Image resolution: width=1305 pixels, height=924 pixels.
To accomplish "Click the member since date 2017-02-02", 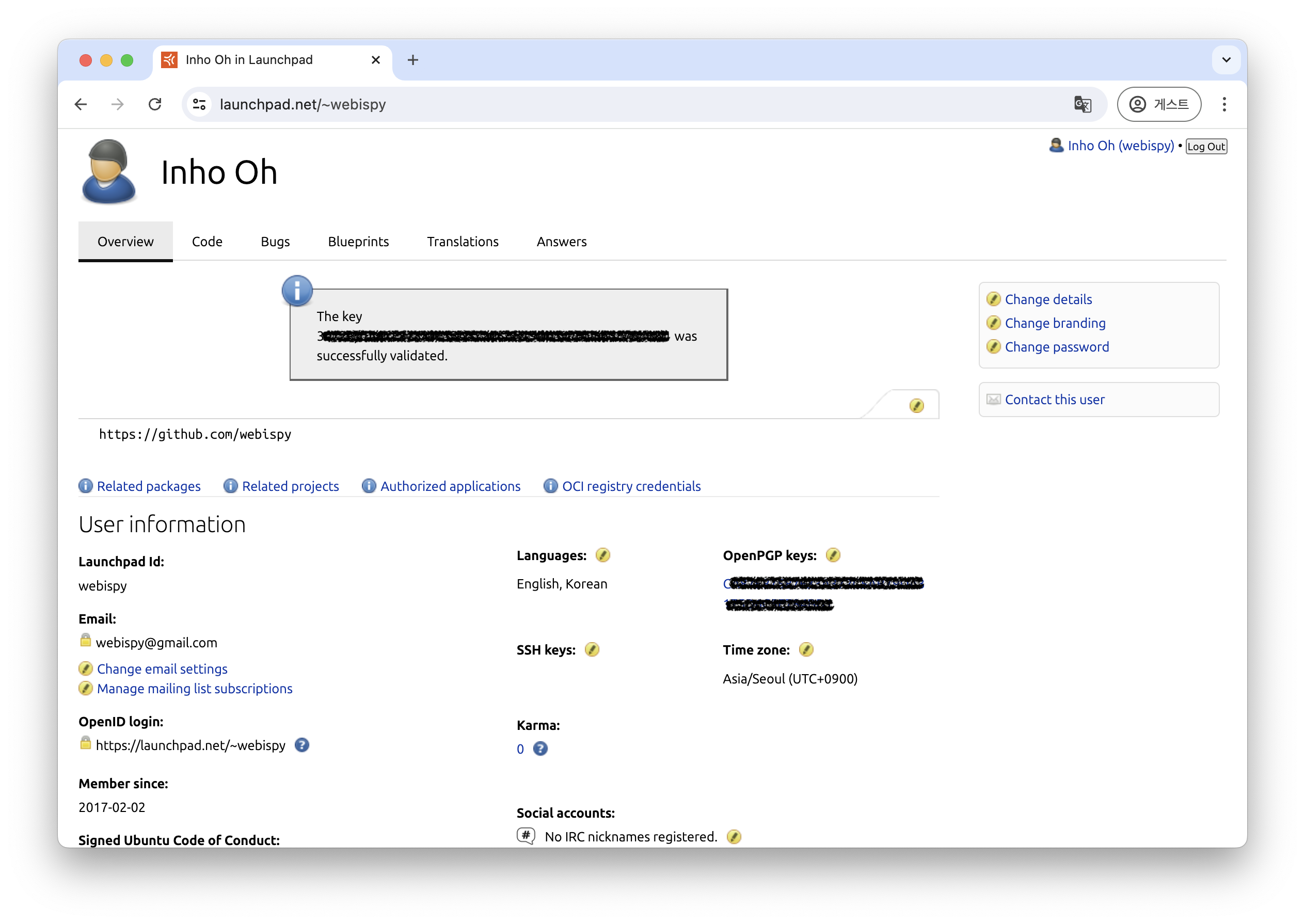I will 112,807.
